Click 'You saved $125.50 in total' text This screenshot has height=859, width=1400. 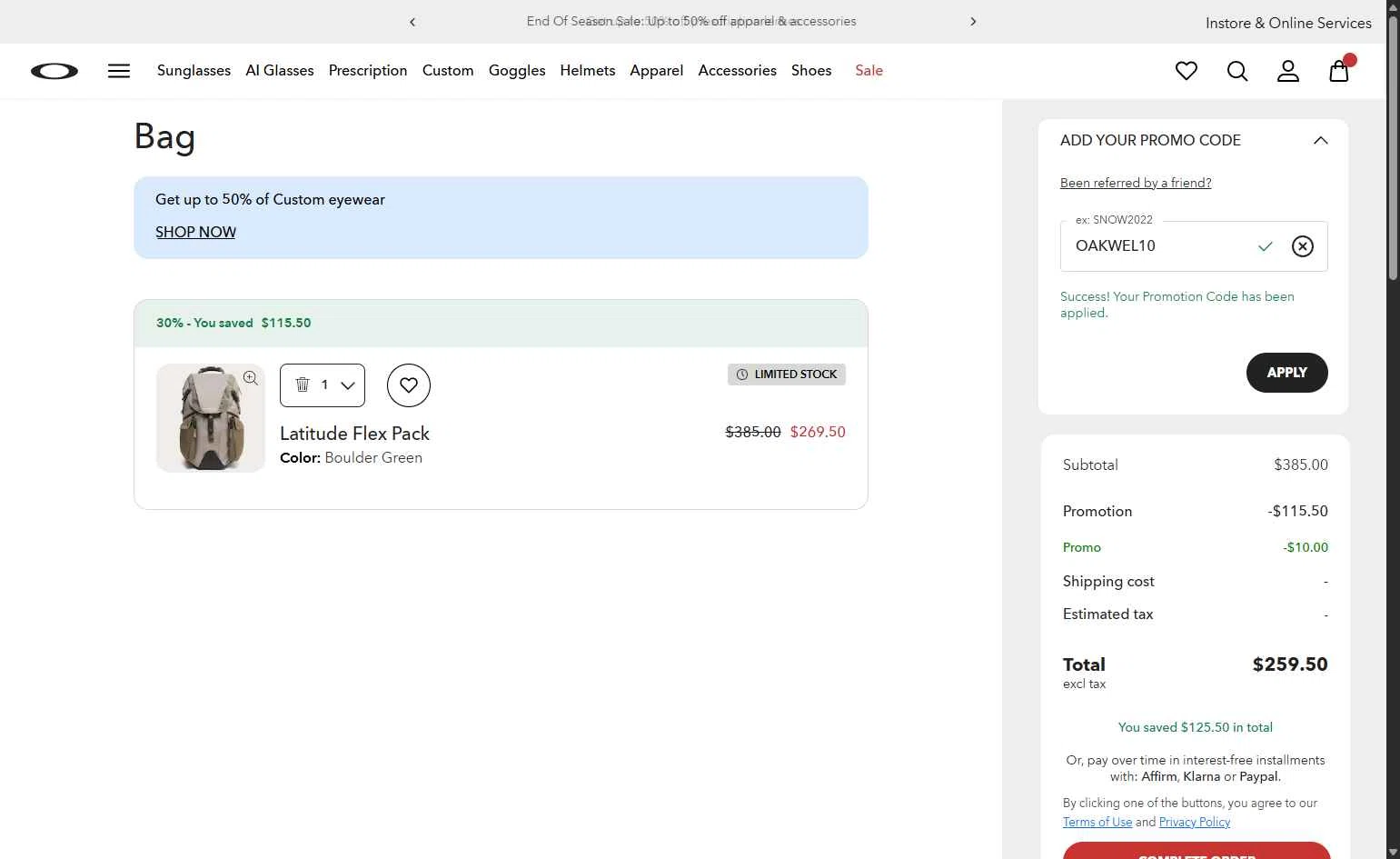coord(1196,727)
